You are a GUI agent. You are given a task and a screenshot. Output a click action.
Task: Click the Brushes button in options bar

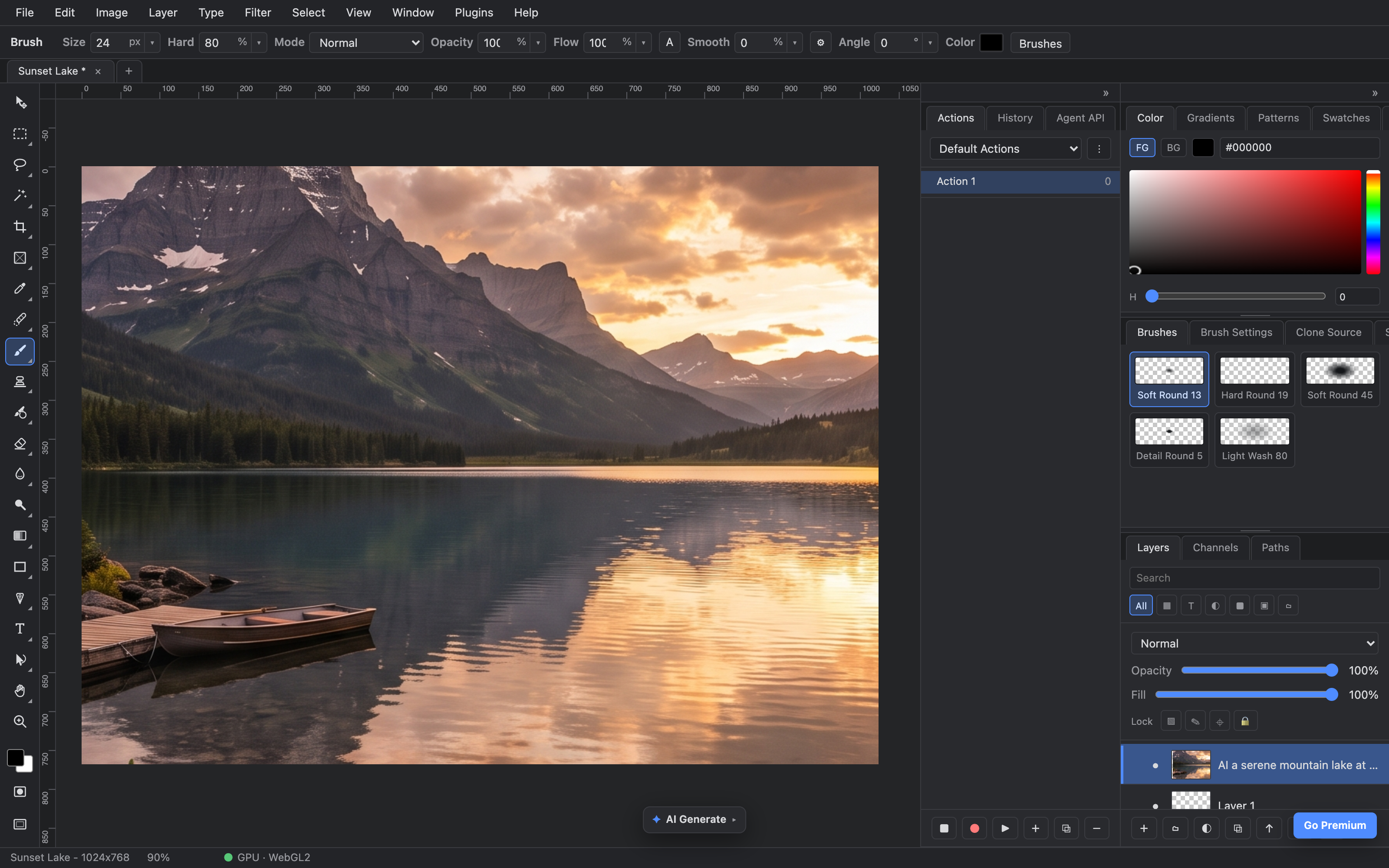coord(1040,43)
